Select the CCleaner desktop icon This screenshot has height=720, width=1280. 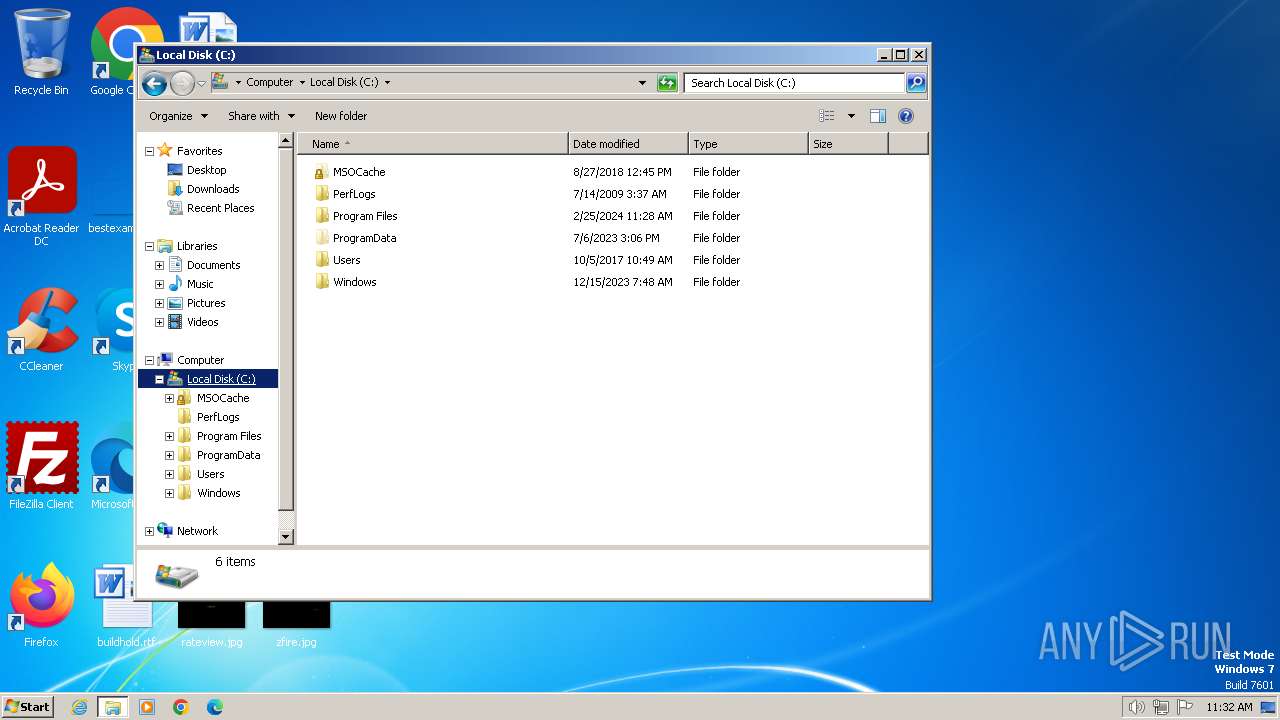coord(41,330)
